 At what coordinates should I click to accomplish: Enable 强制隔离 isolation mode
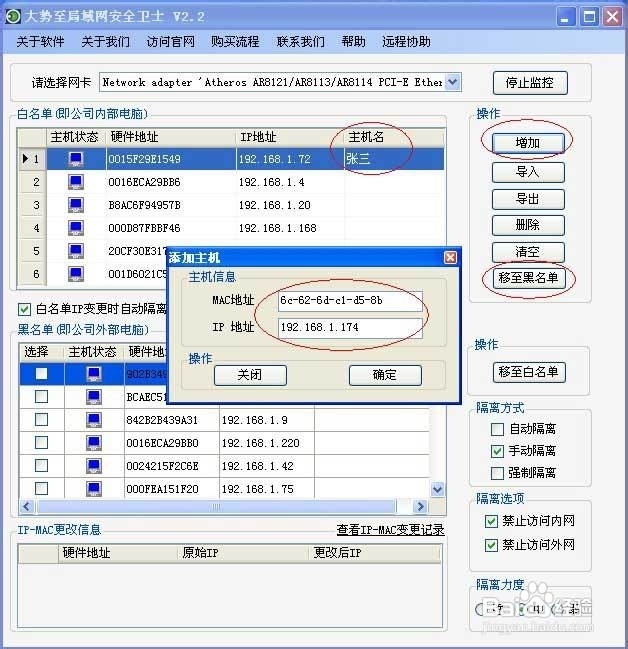click(x=497, y=473)
